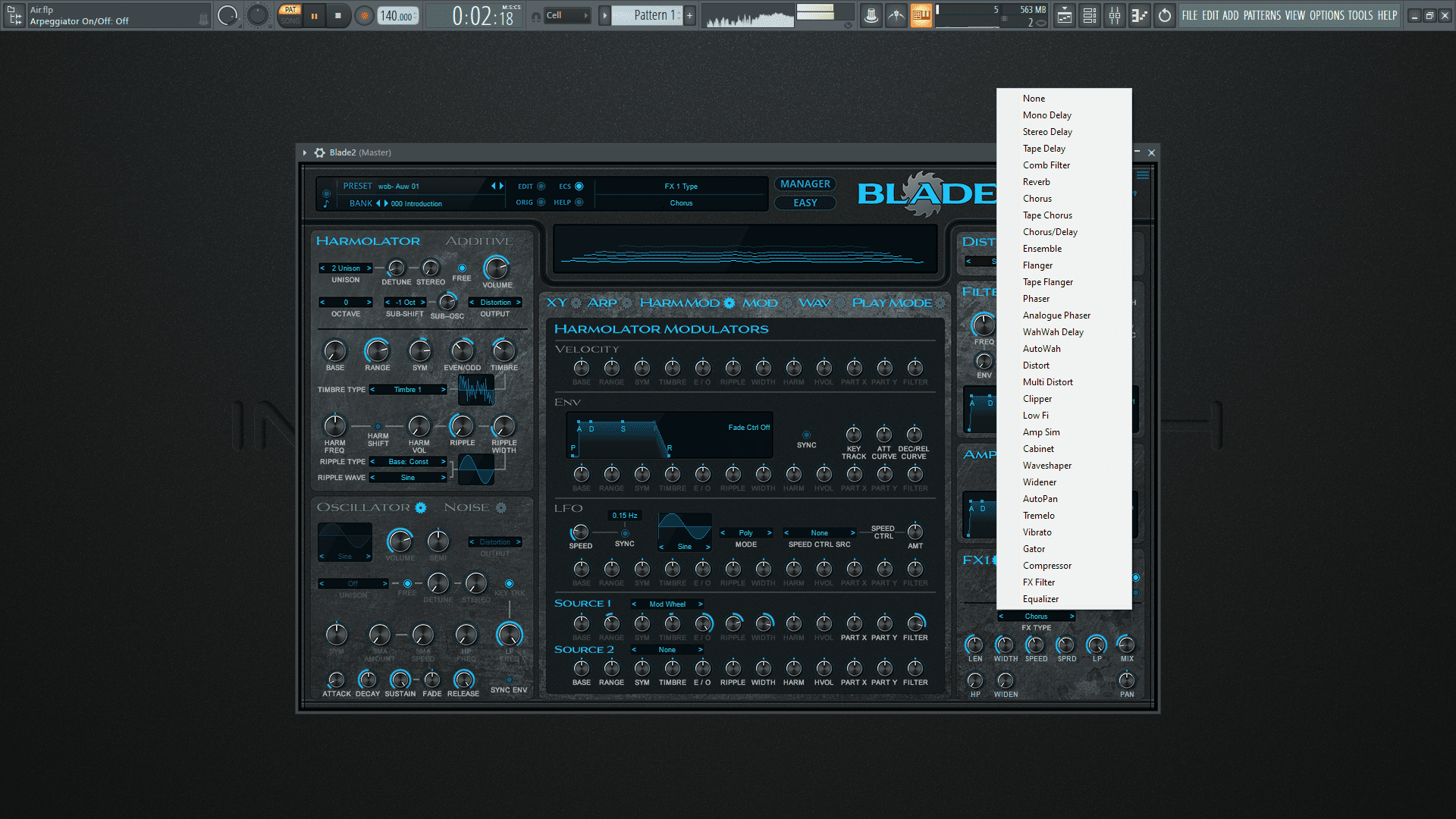Open the Cell snap dropdown
Screen dimensions: 1456x819
(568, 15)
